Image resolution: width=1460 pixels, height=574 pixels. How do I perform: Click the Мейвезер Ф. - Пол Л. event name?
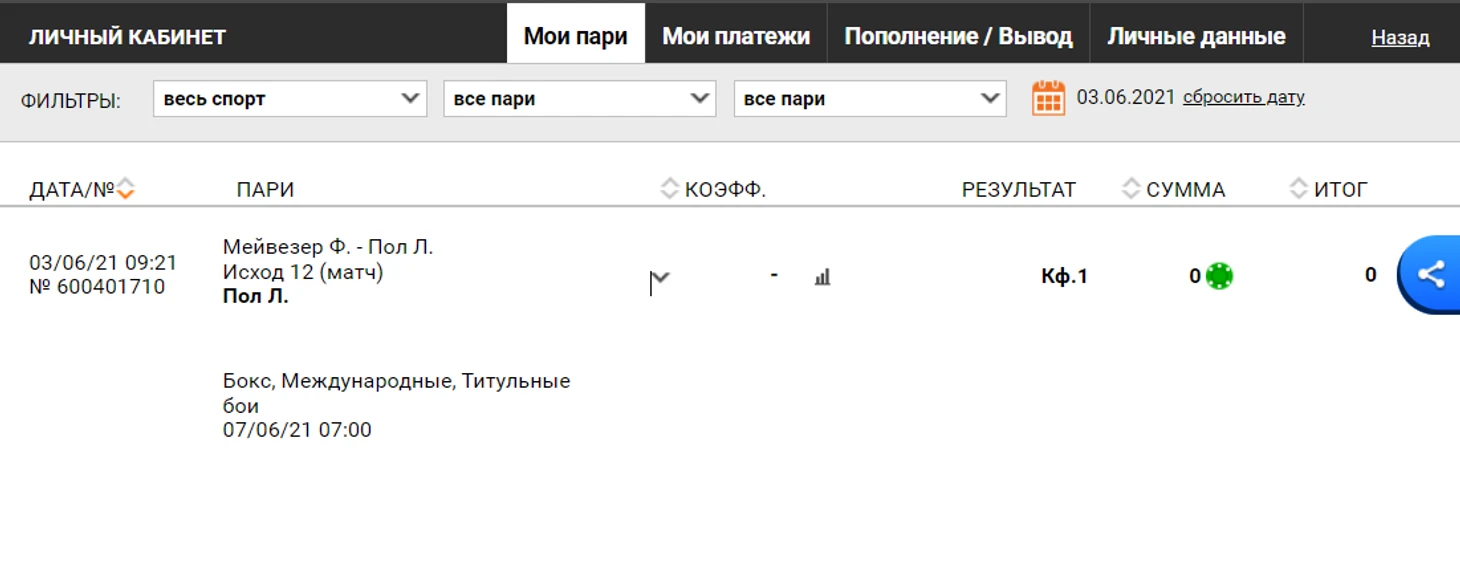[328, 247]
